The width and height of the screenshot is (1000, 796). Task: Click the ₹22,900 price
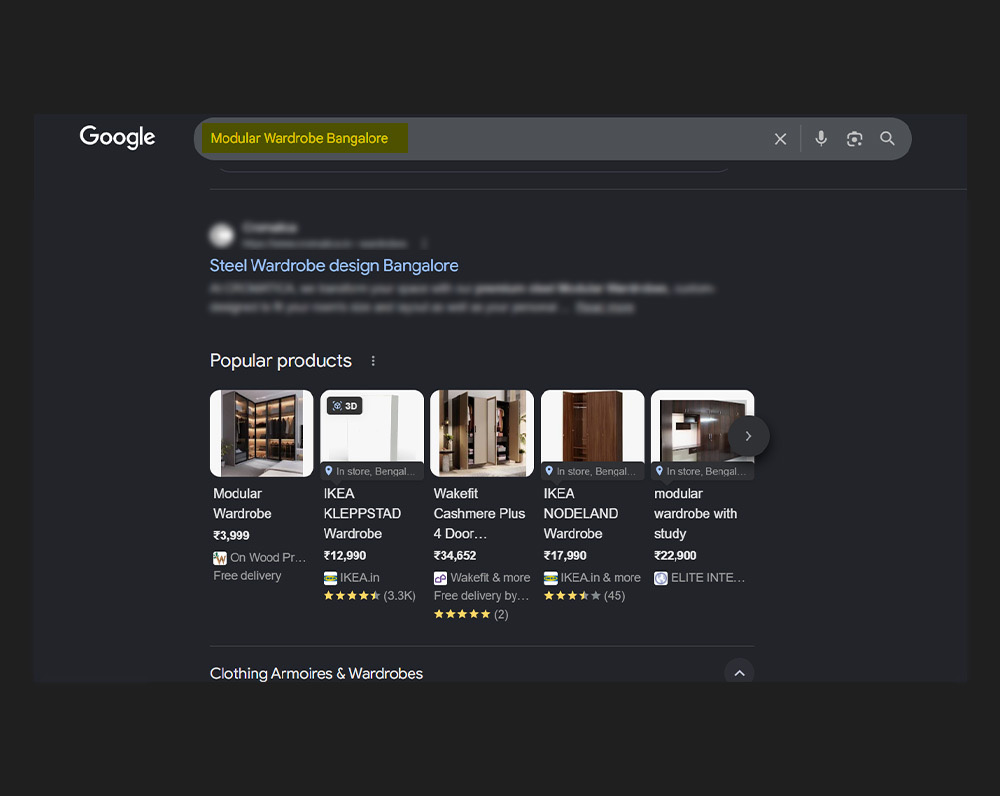point(675,556)
